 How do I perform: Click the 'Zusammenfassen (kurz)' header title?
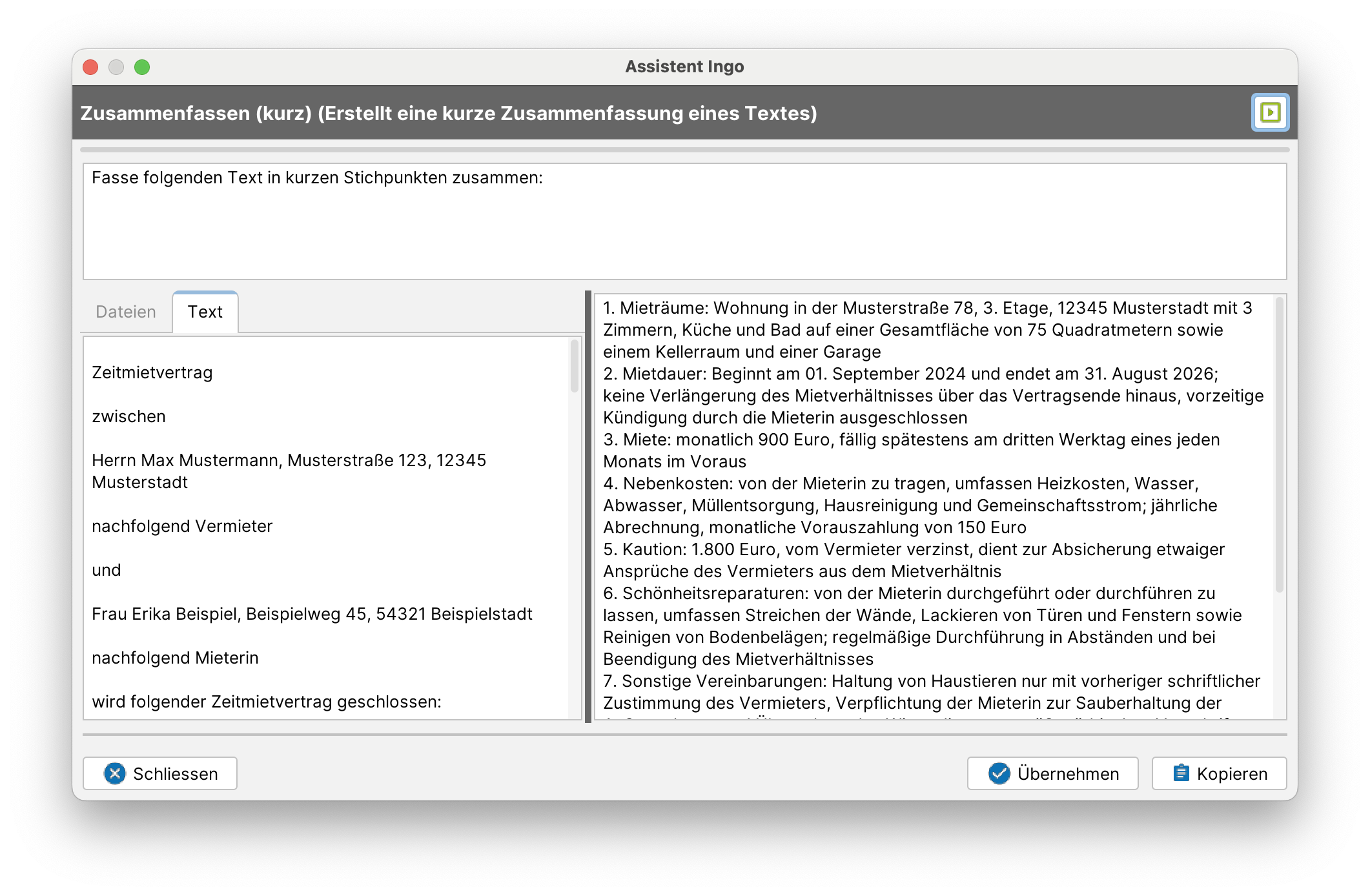[x=449, y=114]
